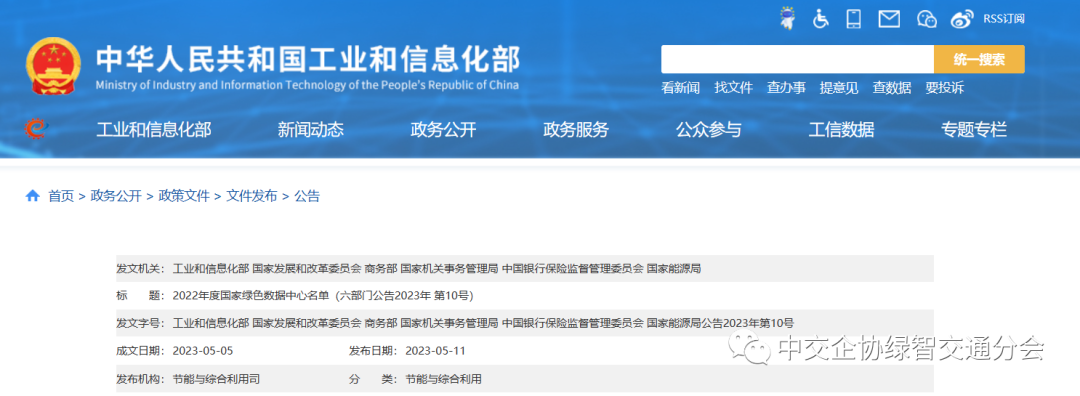Open the 工信数据 navigation menu

click(x=842, y=129)
